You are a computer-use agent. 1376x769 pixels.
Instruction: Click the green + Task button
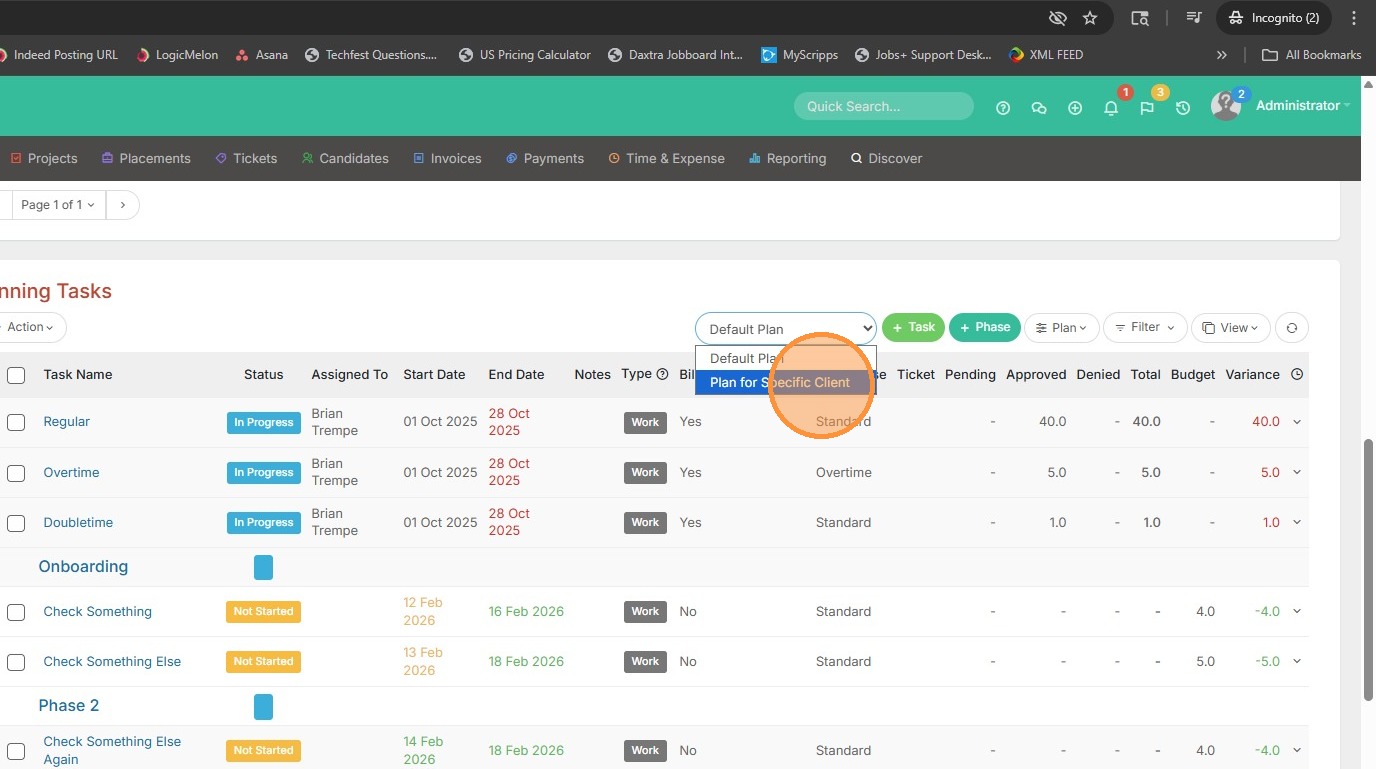click(913, 327)
